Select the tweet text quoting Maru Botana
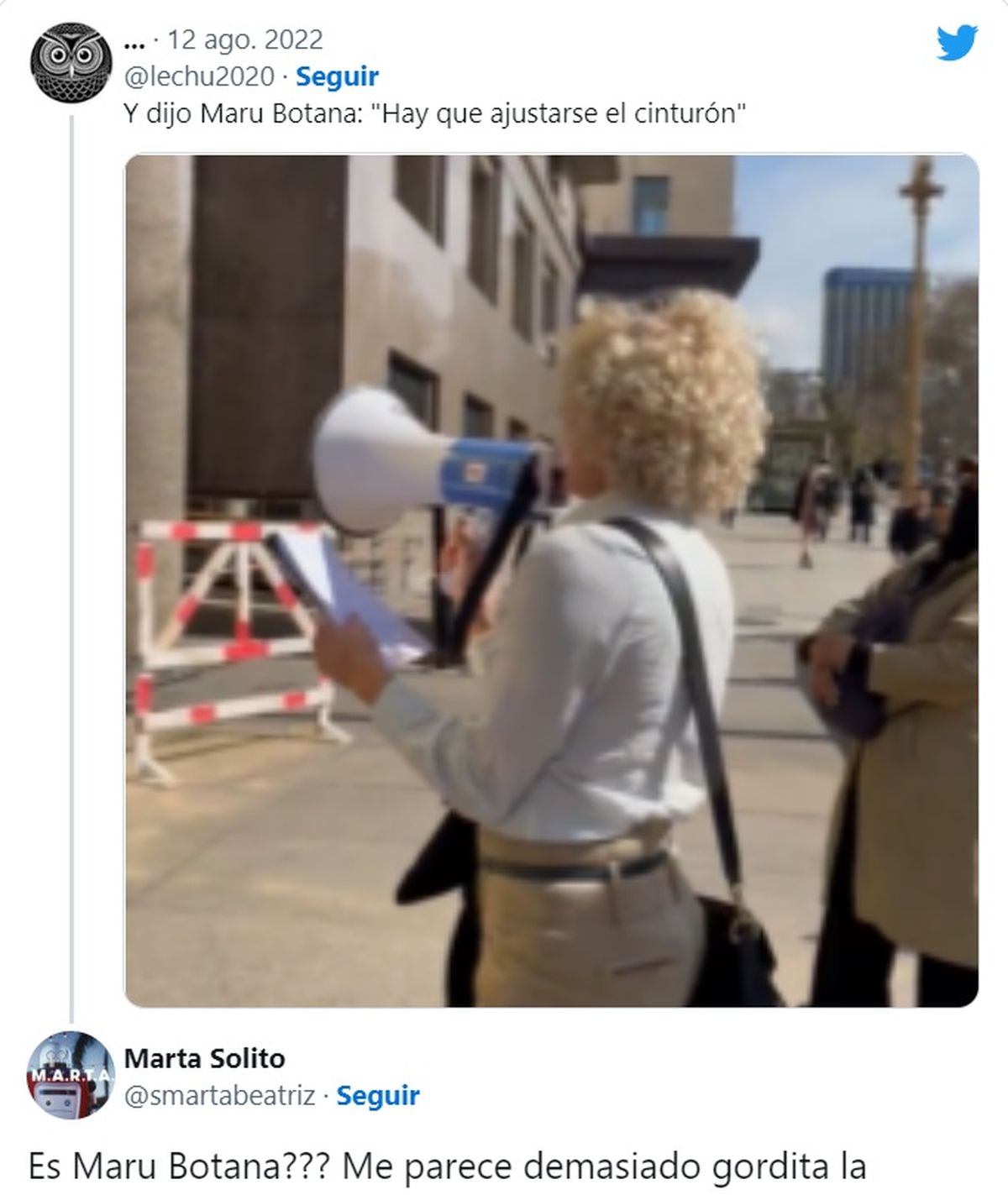Screen dimensions: 1008x1195 point(434,113)
